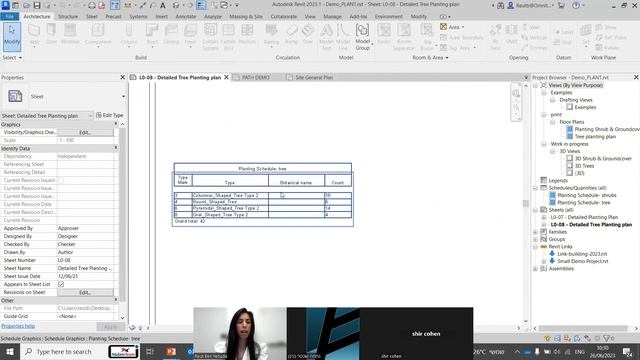This screenshot has width=640, height=360.
Task: Collapse the Sheets (all) node
Action: pyautogui.click(x=536, y=210)
